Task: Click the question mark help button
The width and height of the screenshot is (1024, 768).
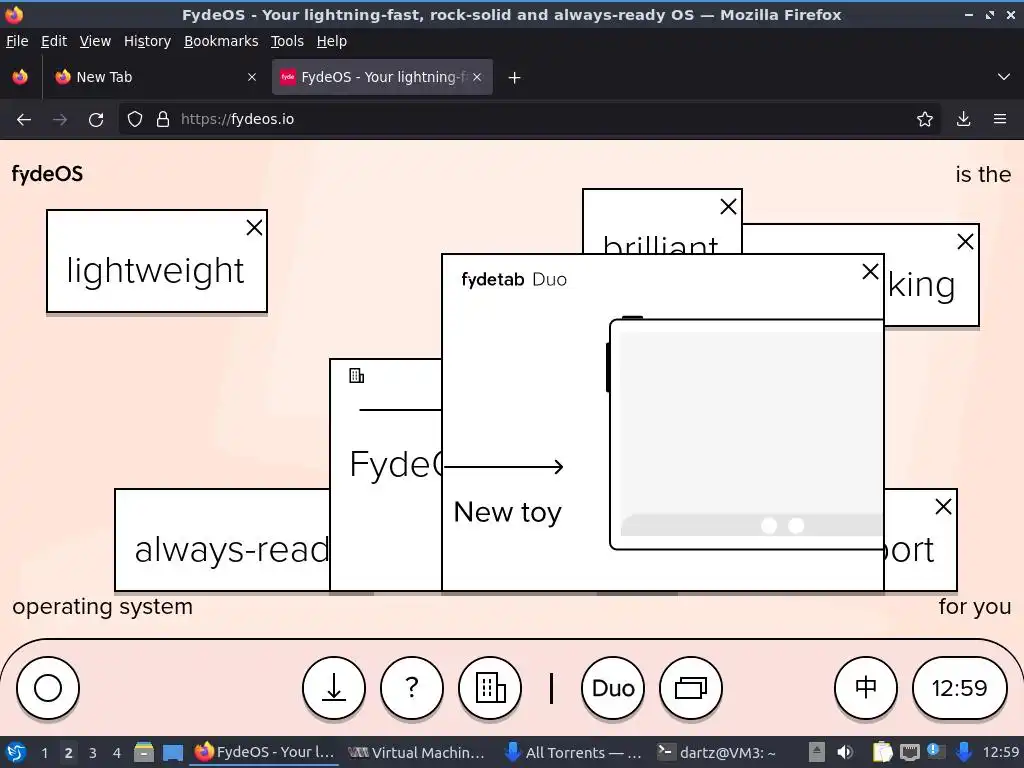Action: [x=411, y=688]
